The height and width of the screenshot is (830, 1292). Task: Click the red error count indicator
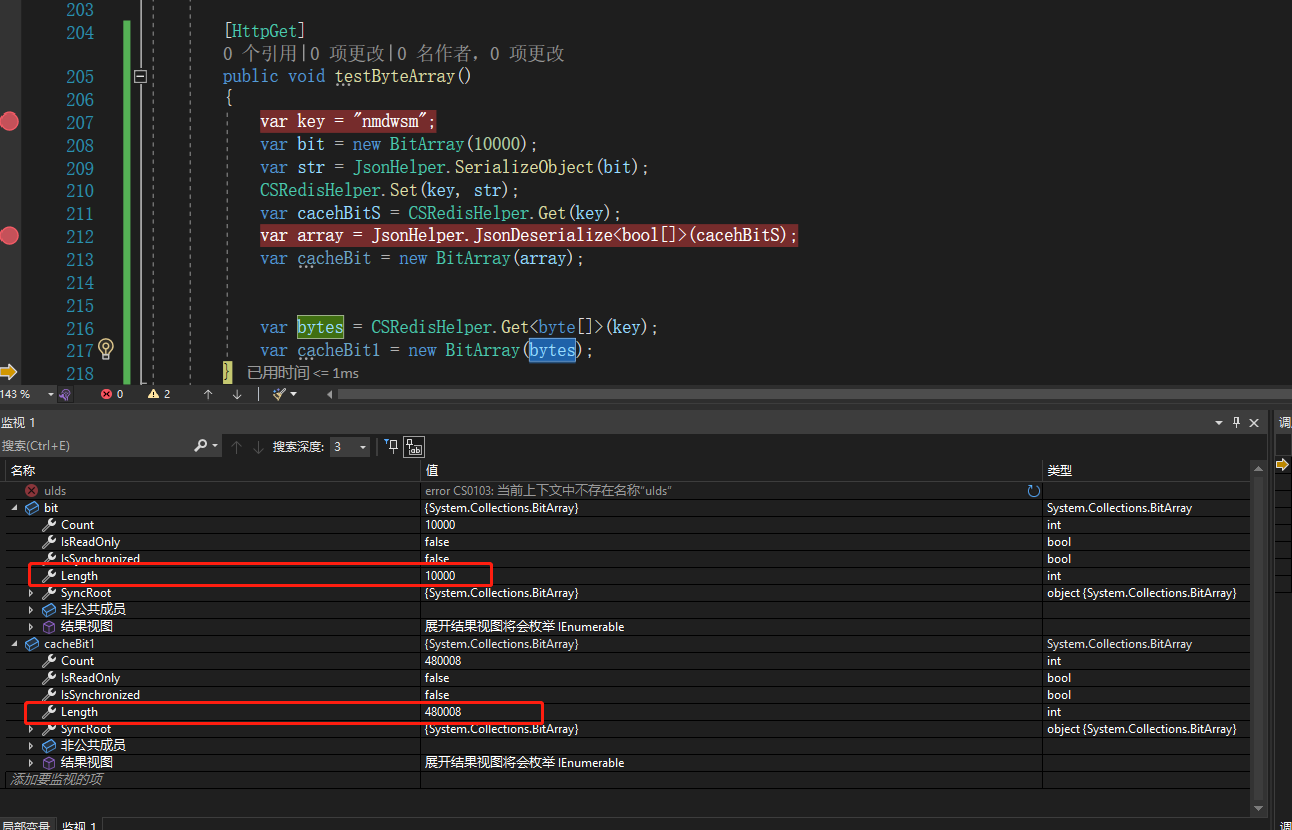click(x=112, y=394)
